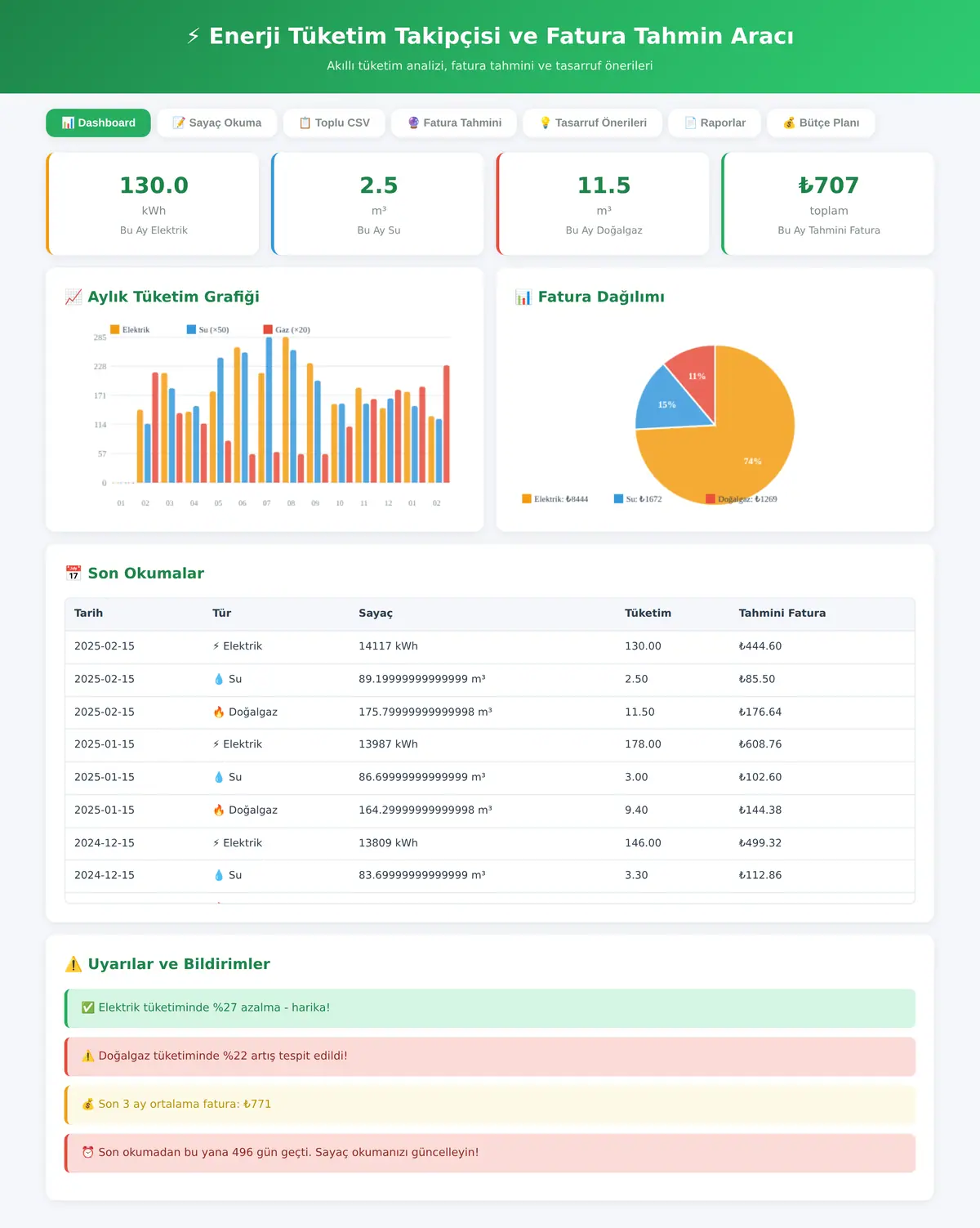This screenshot has height=1228, width=980.
Task: Toggle the Elektrik: ₺8444 pie legend entry
Action: (x=555, y=498)
